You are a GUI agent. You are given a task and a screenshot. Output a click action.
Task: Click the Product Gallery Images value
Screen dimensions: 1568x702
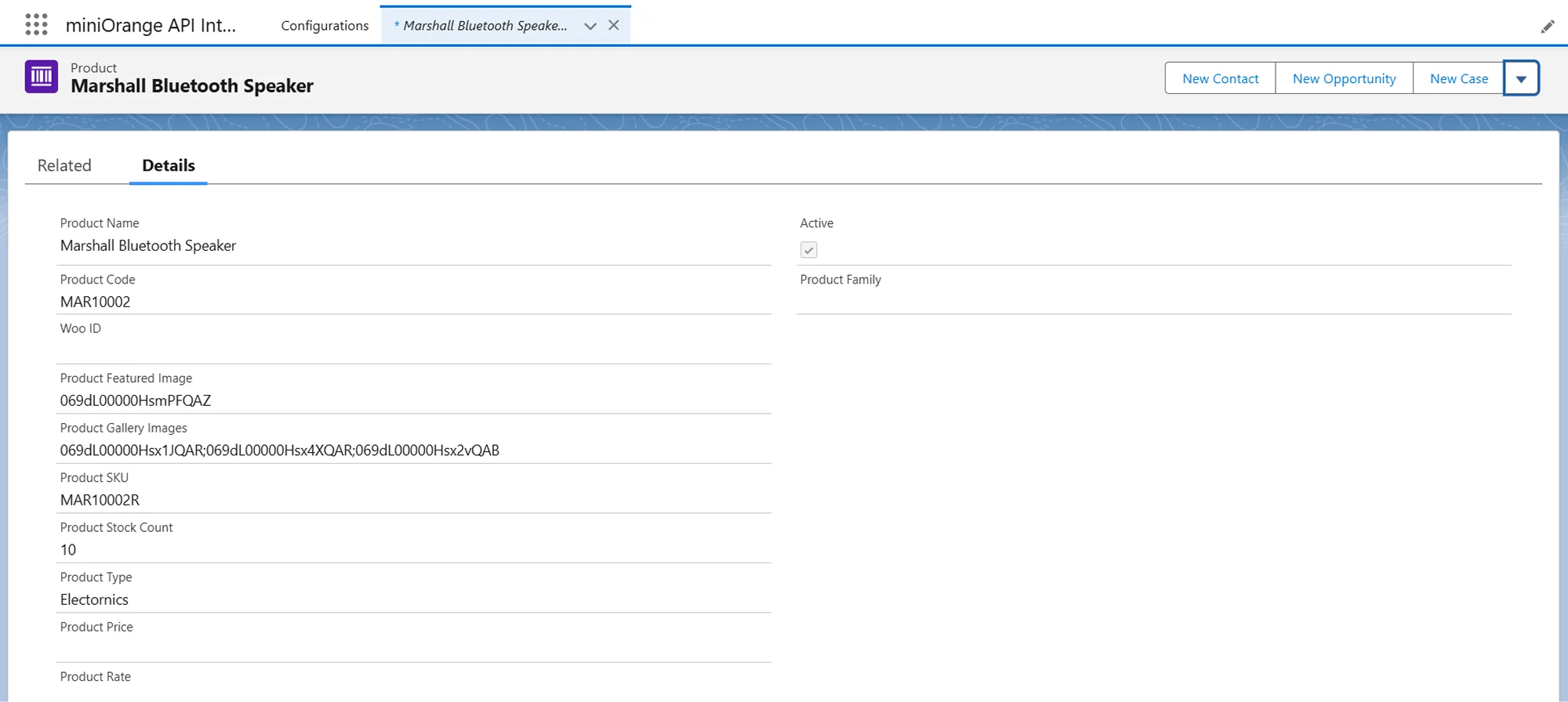pos(279,451)
